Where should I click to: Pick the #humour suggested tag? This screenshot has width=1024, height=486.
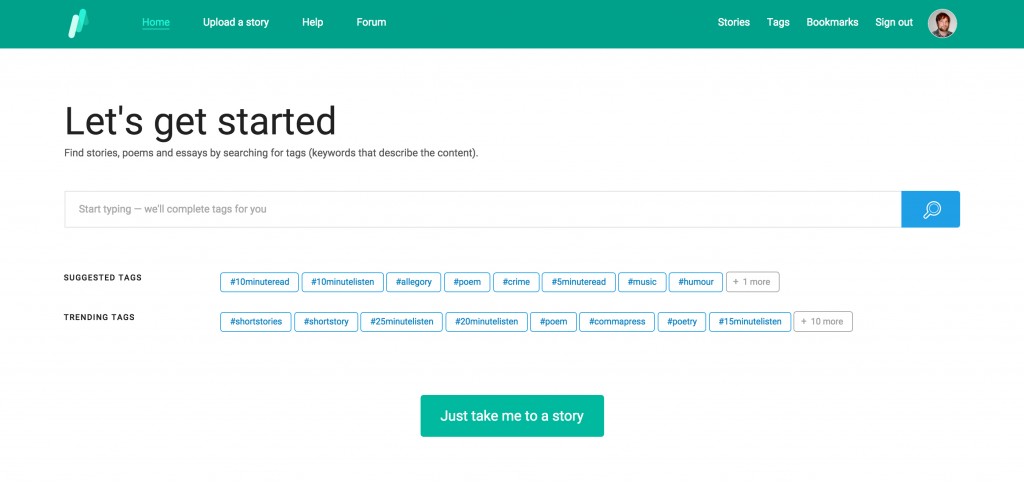click(x=695, y=282)
